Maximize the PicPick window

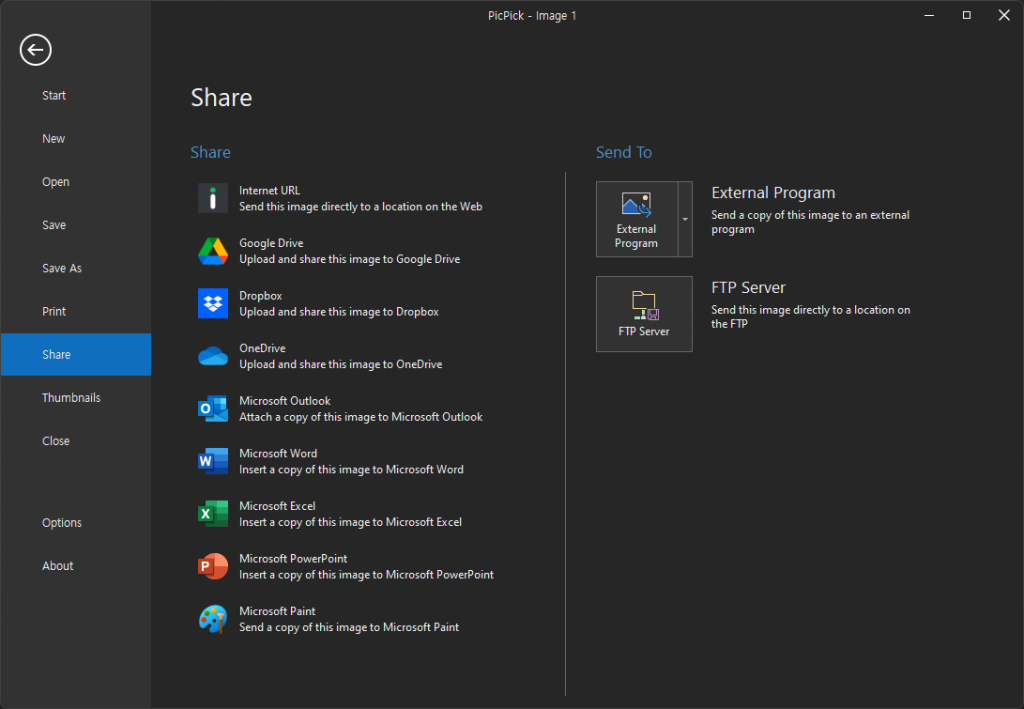(966, 15)
